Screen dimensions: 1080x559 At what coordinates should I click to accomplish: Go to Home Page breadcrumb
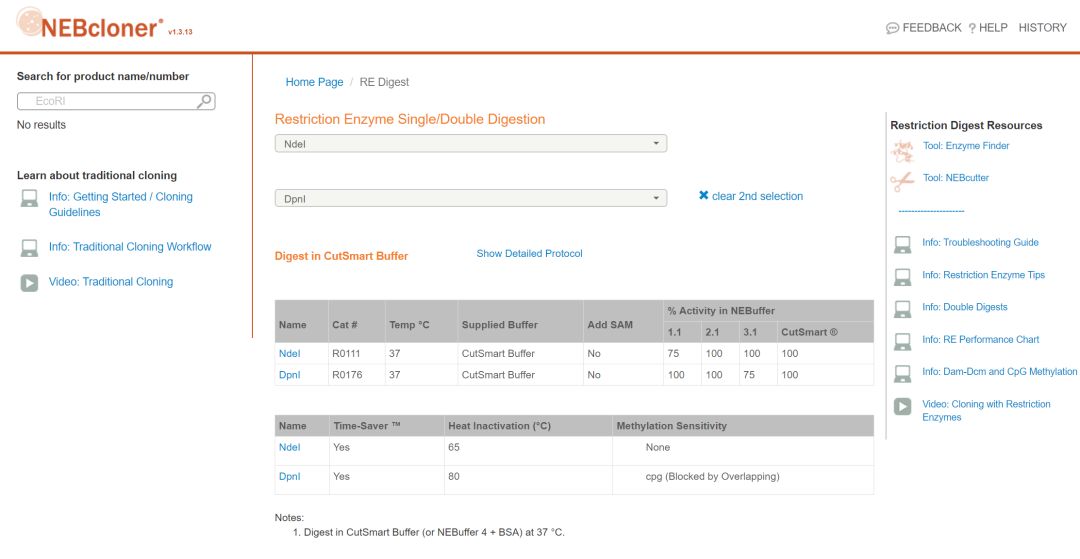tap(314, 82)
